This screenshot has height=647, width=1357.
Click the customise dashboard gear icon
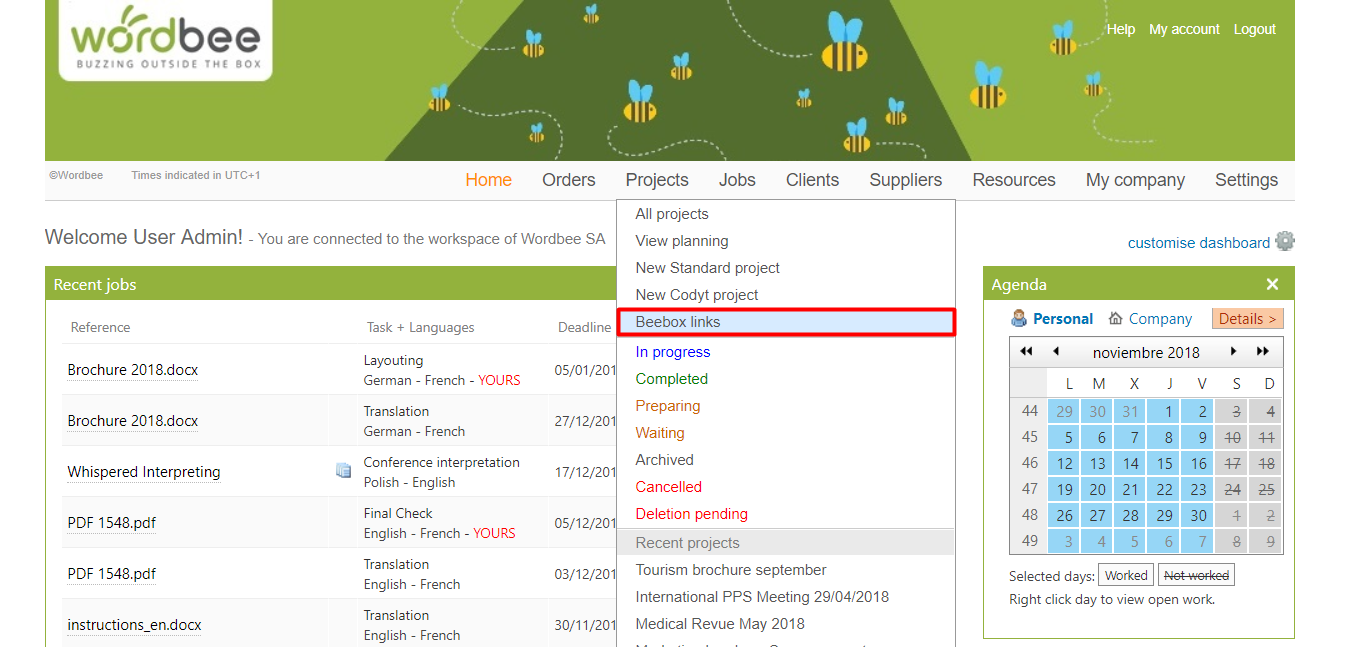click(x=1285, y=241)
